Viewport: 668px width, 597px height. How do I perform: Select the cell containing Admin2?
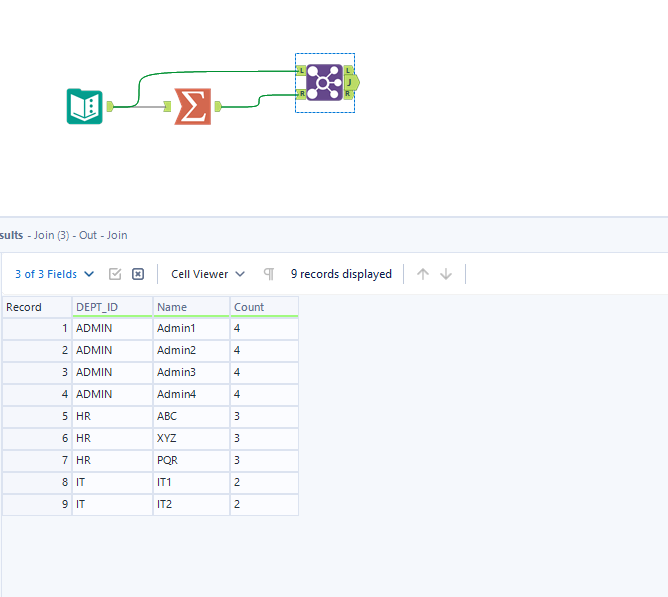coord(191,351)
